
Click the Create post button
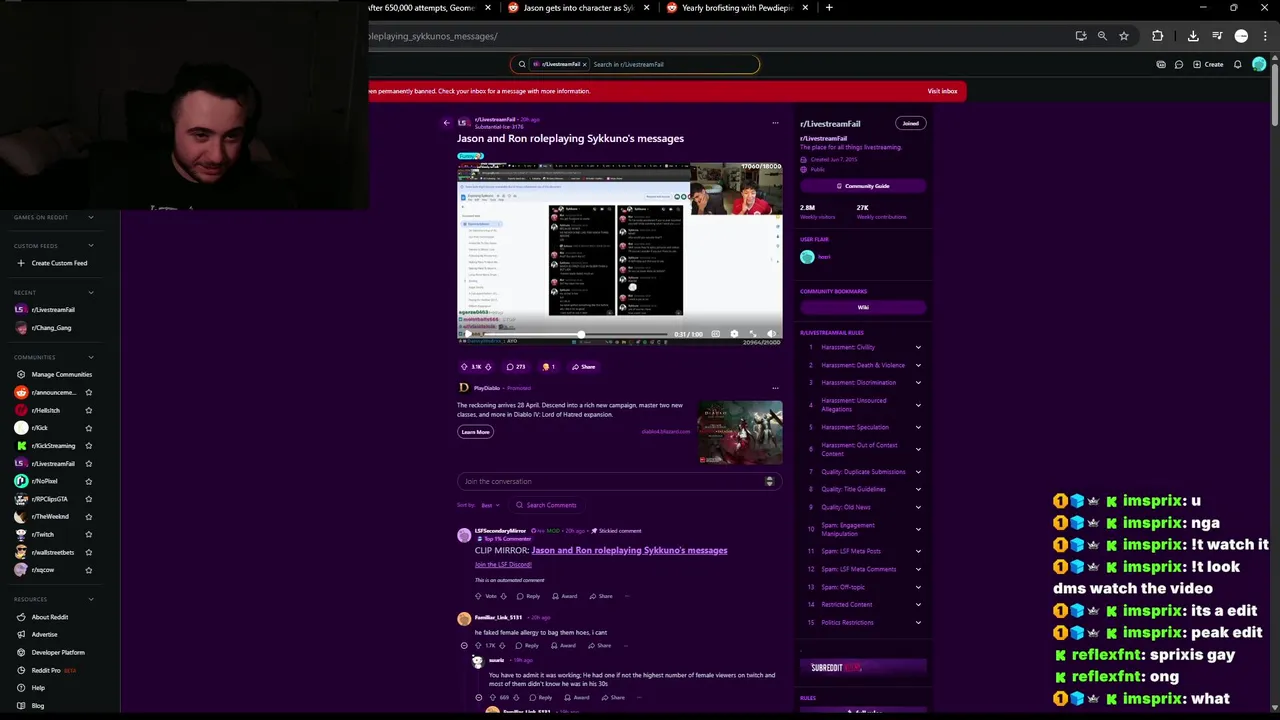click(1208, 64)
